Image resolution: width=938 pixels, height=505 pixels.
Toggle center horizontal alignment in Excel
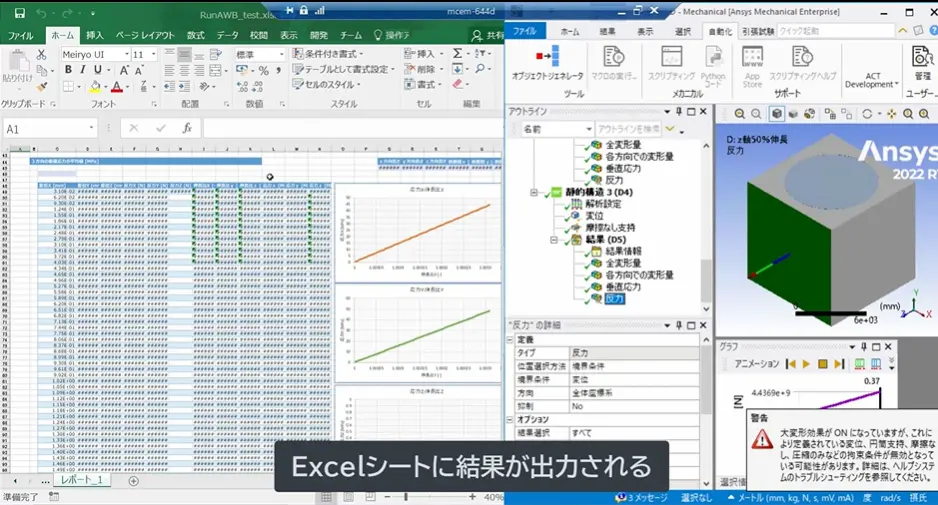[x=185, y=71]
